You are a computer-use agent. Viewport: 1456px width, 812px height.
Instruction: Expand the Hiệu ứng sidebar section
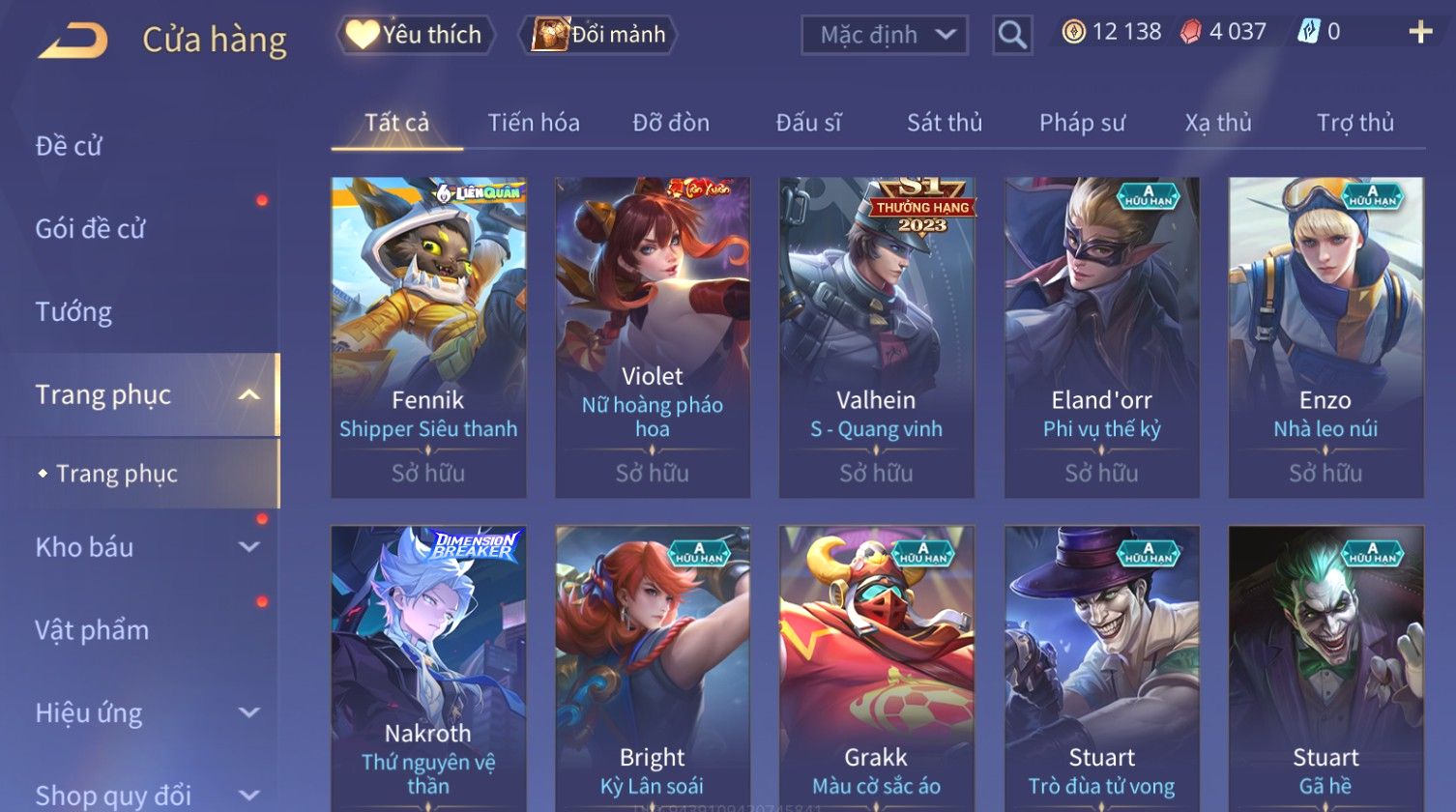248,713
